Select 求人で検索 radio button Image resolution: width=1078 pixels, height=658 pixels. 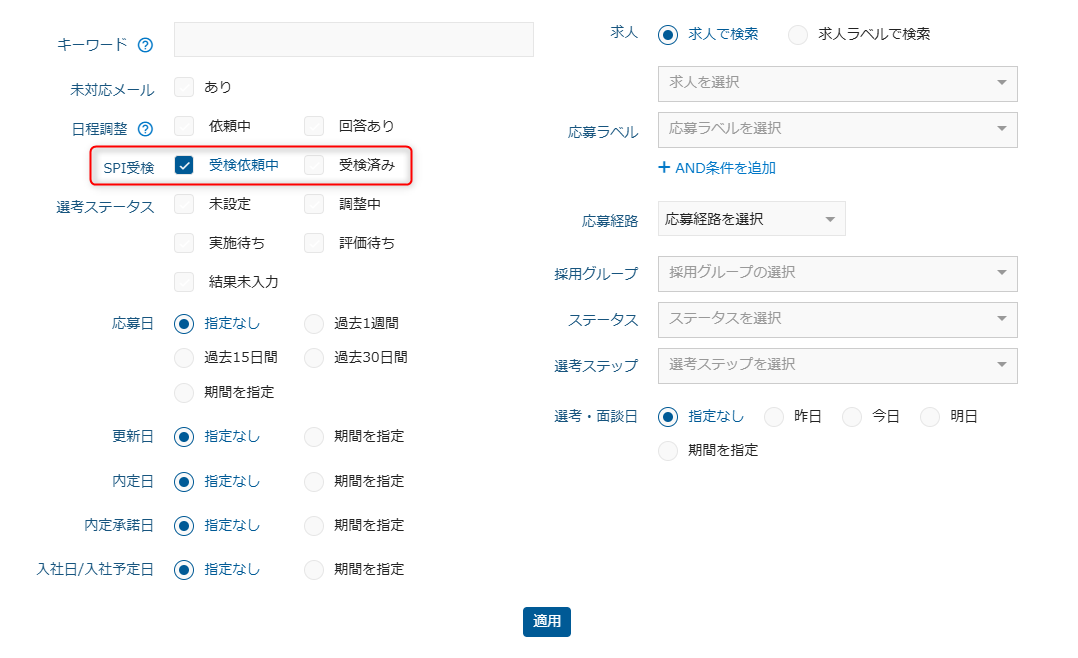pos(668,34)
